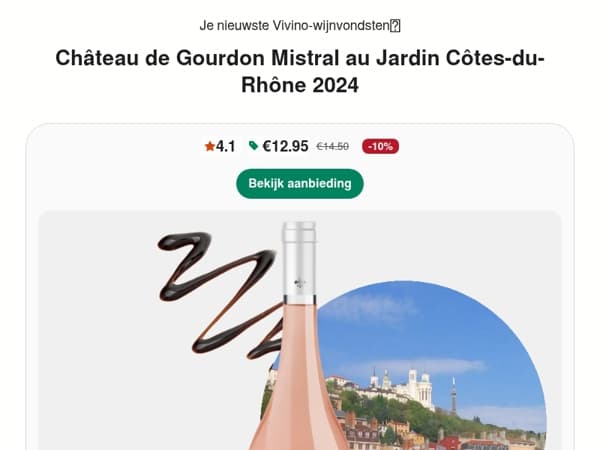Click the missing emoji glyph after wijnvondsten
The height and width of the screenshot is (450, 600).
395,26
